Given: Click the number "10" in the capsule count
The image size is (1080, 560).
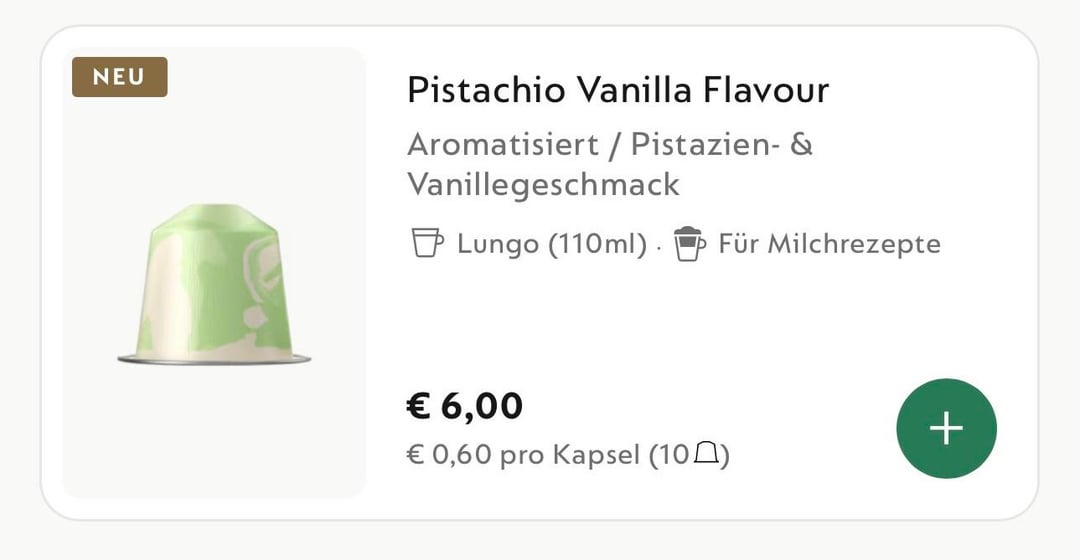Looking at the screenshot, I should [x=673, y=456].
